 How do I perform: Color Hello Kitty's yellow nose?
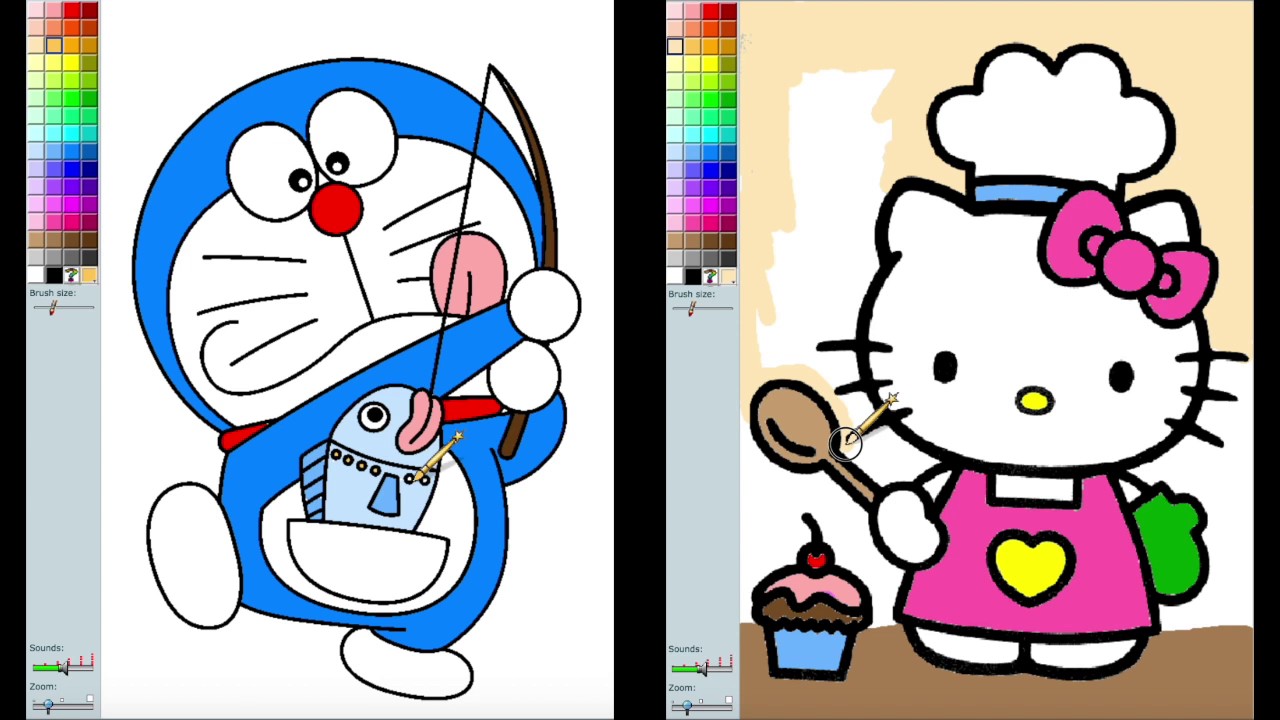click(1034, 402)
